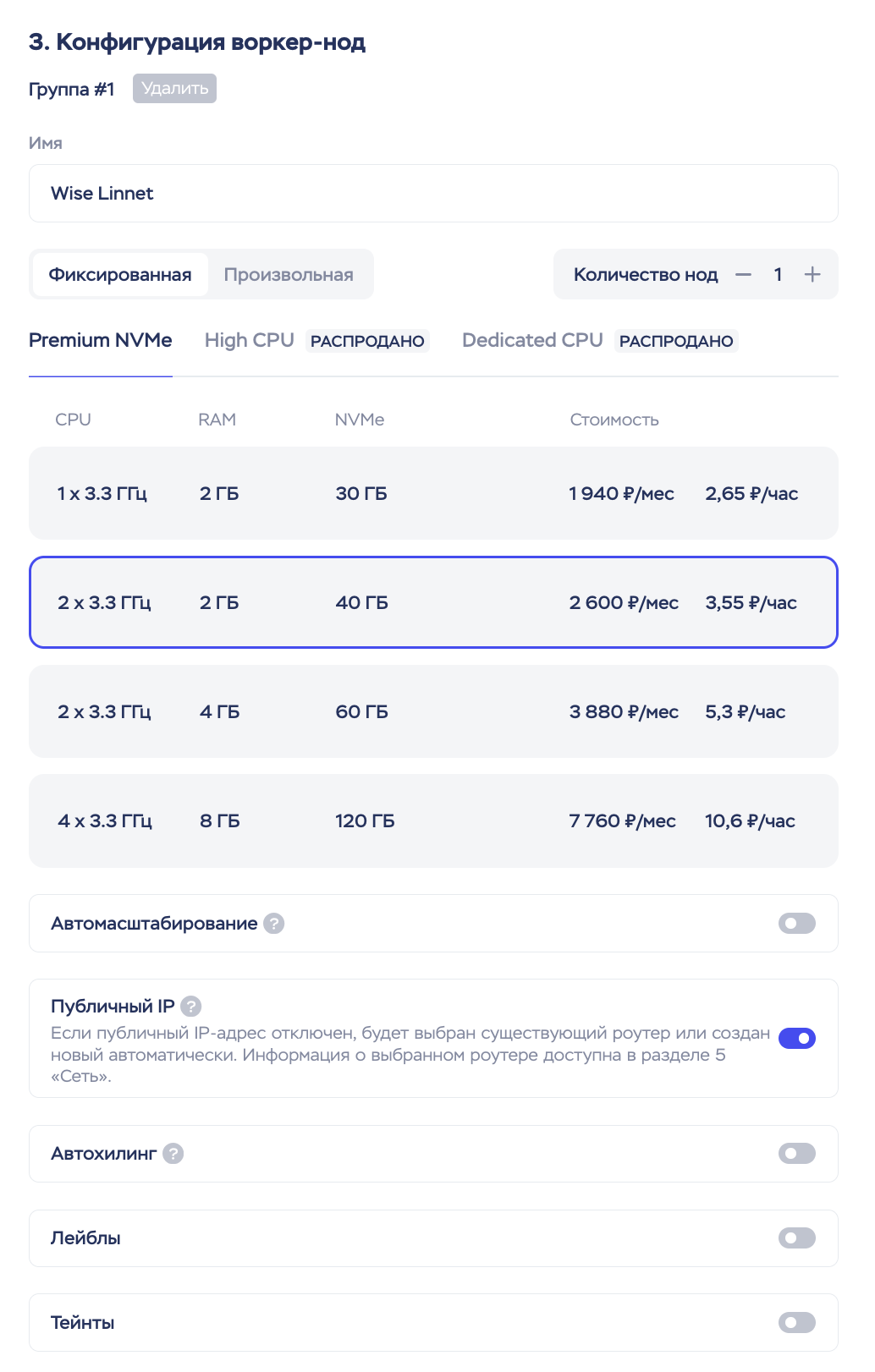Open help tooltip next to Автохилинг
Screen dimensions: 875x1372
point(173,1154)
